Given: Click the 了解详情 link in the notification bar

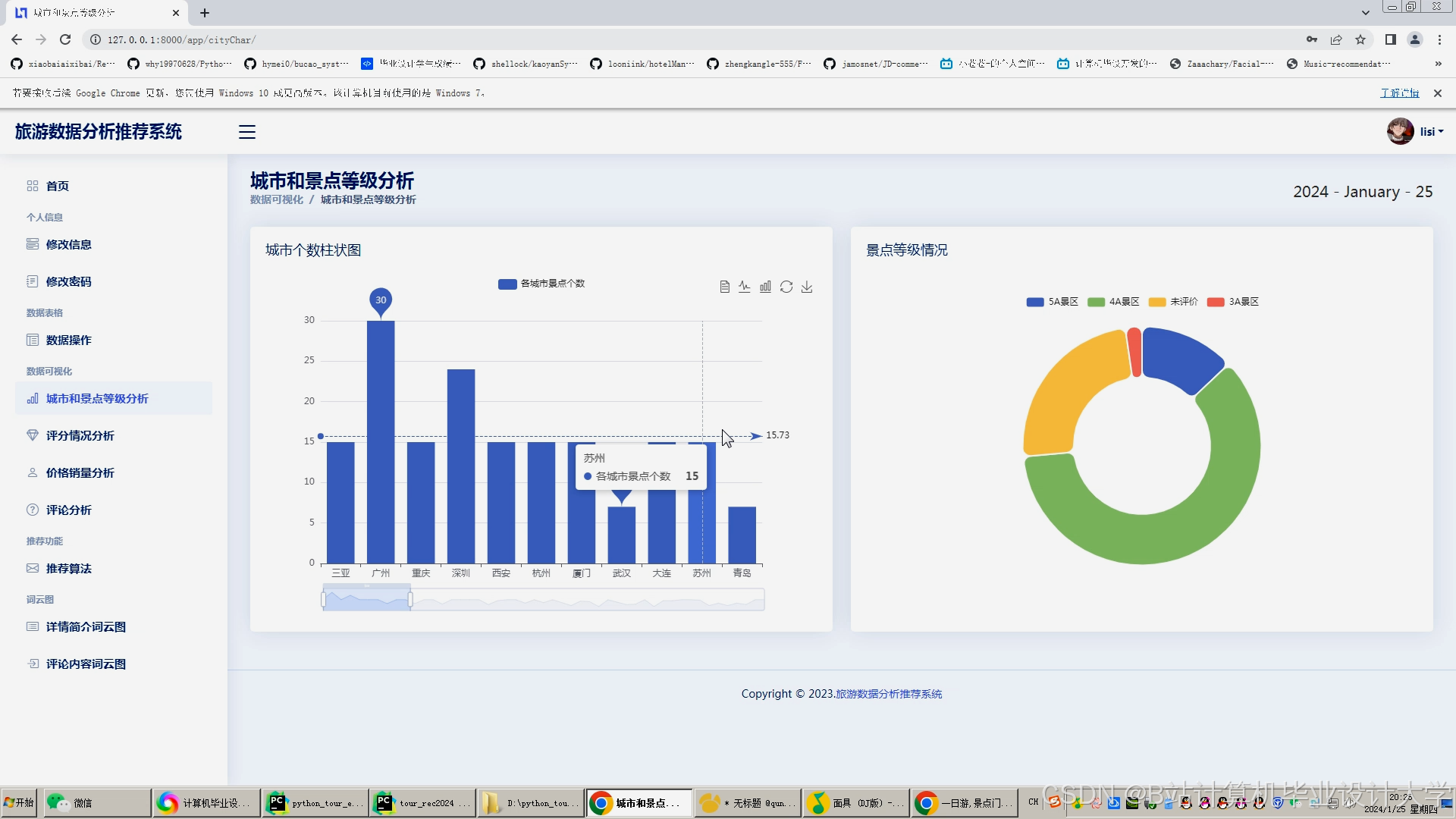Looking at the screenshot, I should tap(1399, 93).
